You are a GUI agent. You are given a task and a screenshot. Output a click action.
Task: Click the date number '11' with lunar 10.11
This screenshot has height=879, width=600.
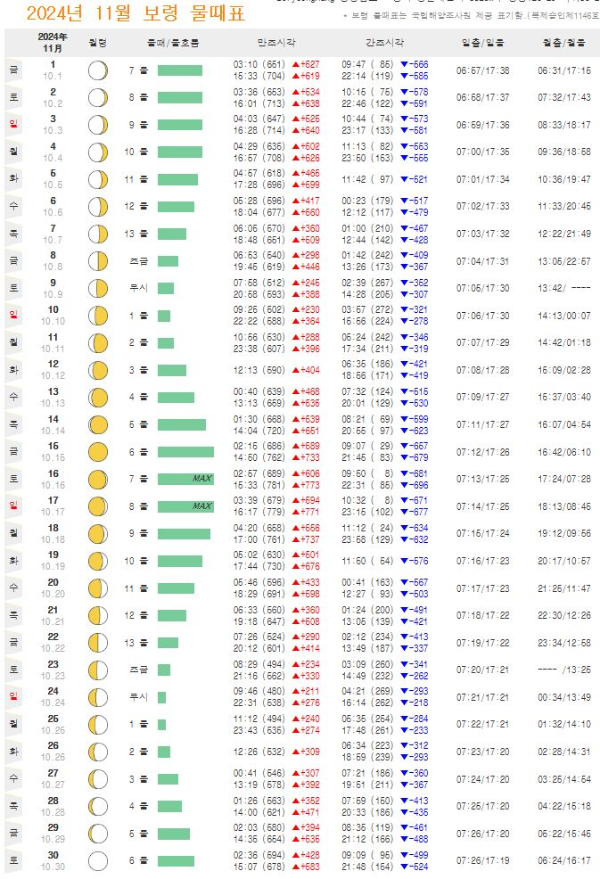tap(53, 337)
